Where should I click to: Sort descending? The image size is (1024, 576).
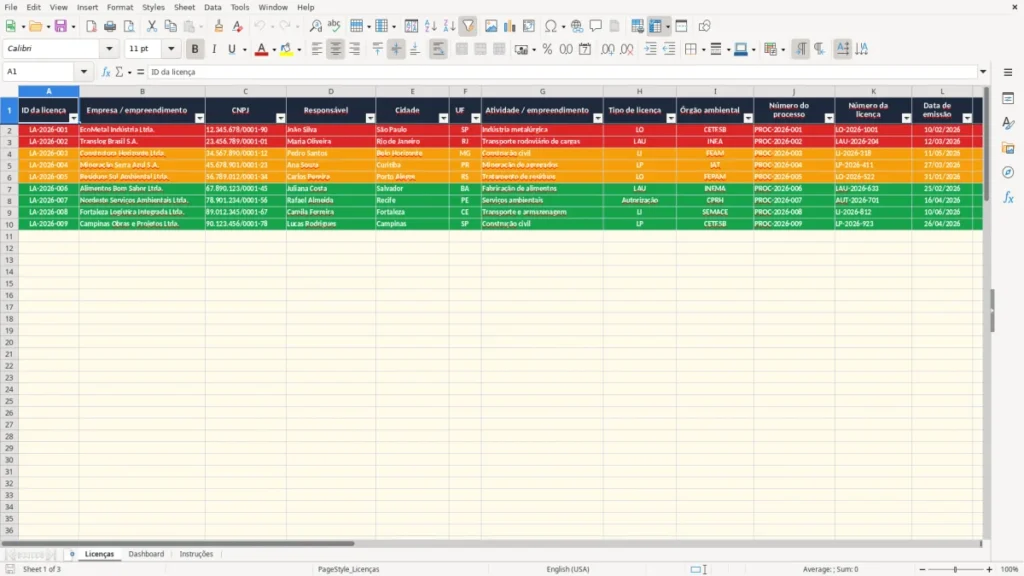point(449,26)
